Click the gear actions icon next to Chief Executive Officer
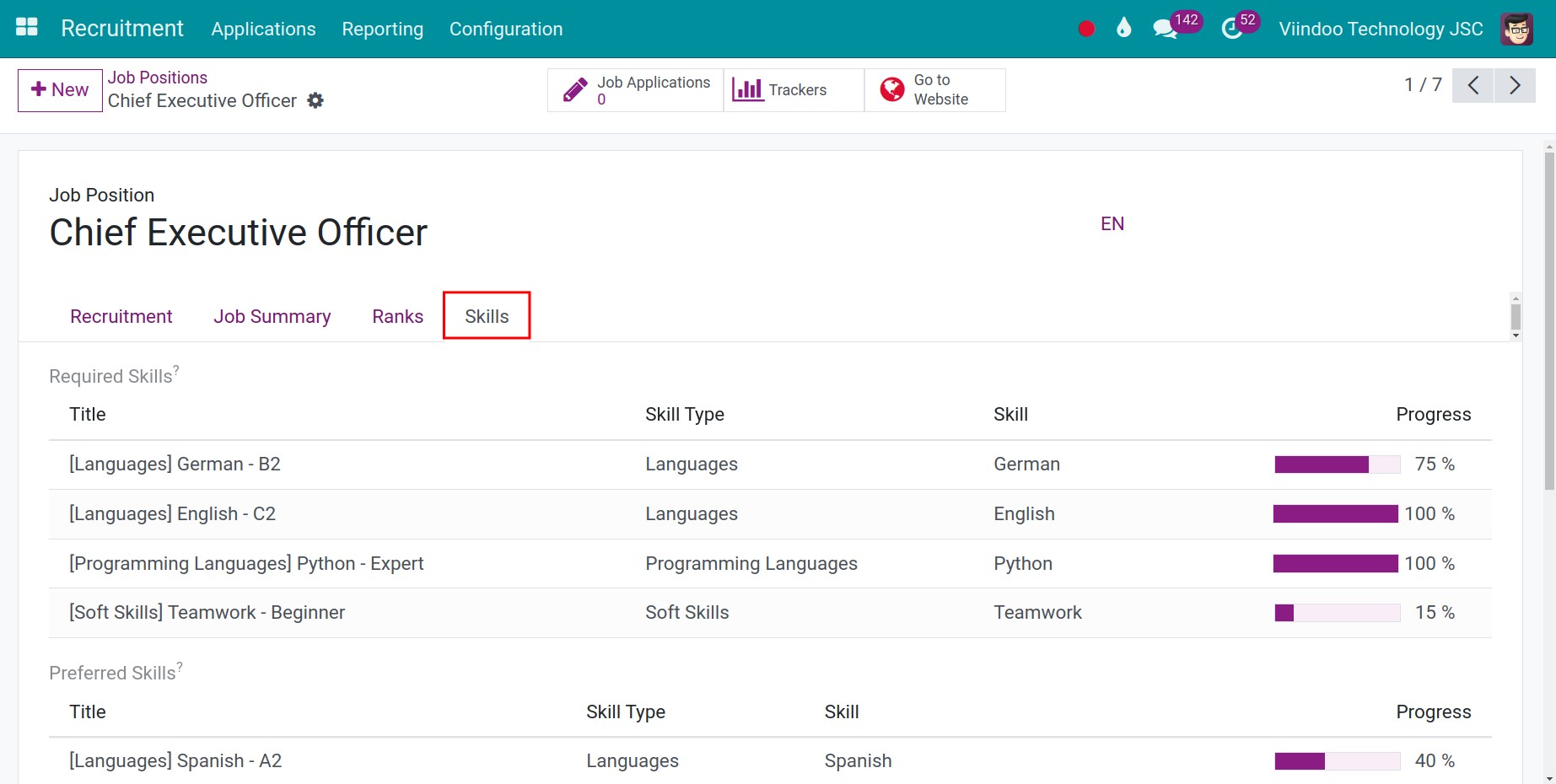1556x784 pixels. click(x=315, y=100)
